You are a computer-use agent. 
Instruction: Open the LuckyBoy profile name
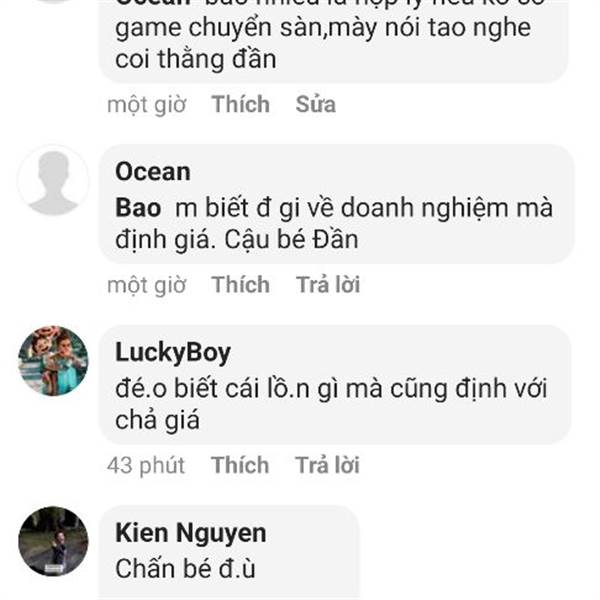point(173,353)
